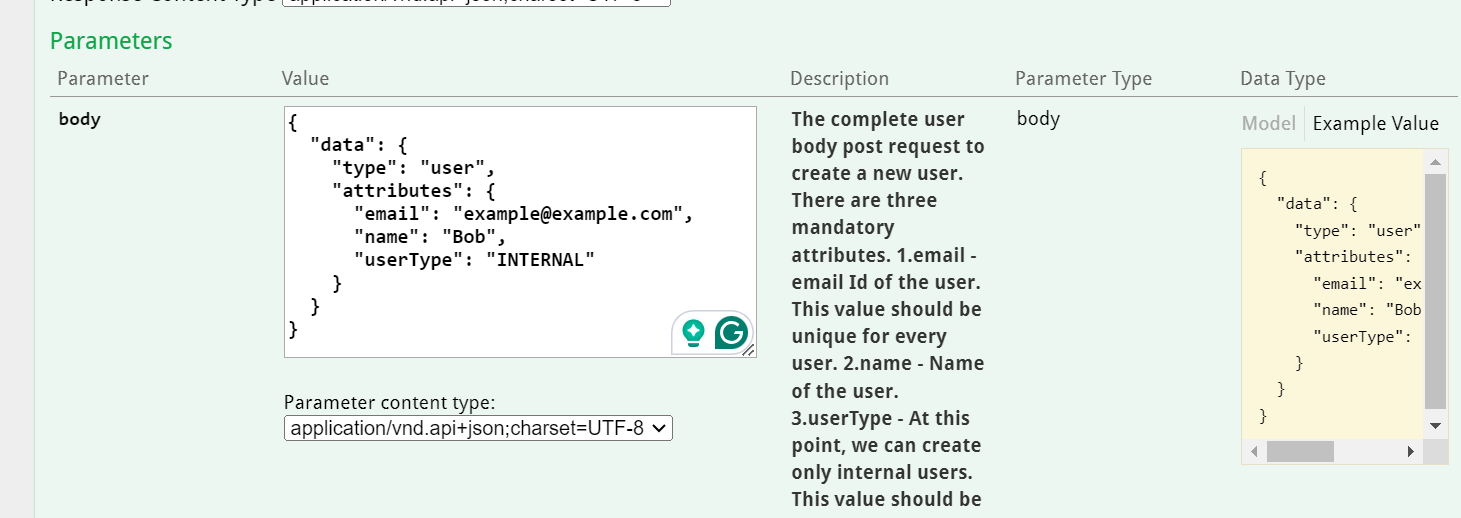This screenshot has width=1461, height=518.
Task: Open the Grammarly lightbulb suggestions icon
Action: coord(692,333)
